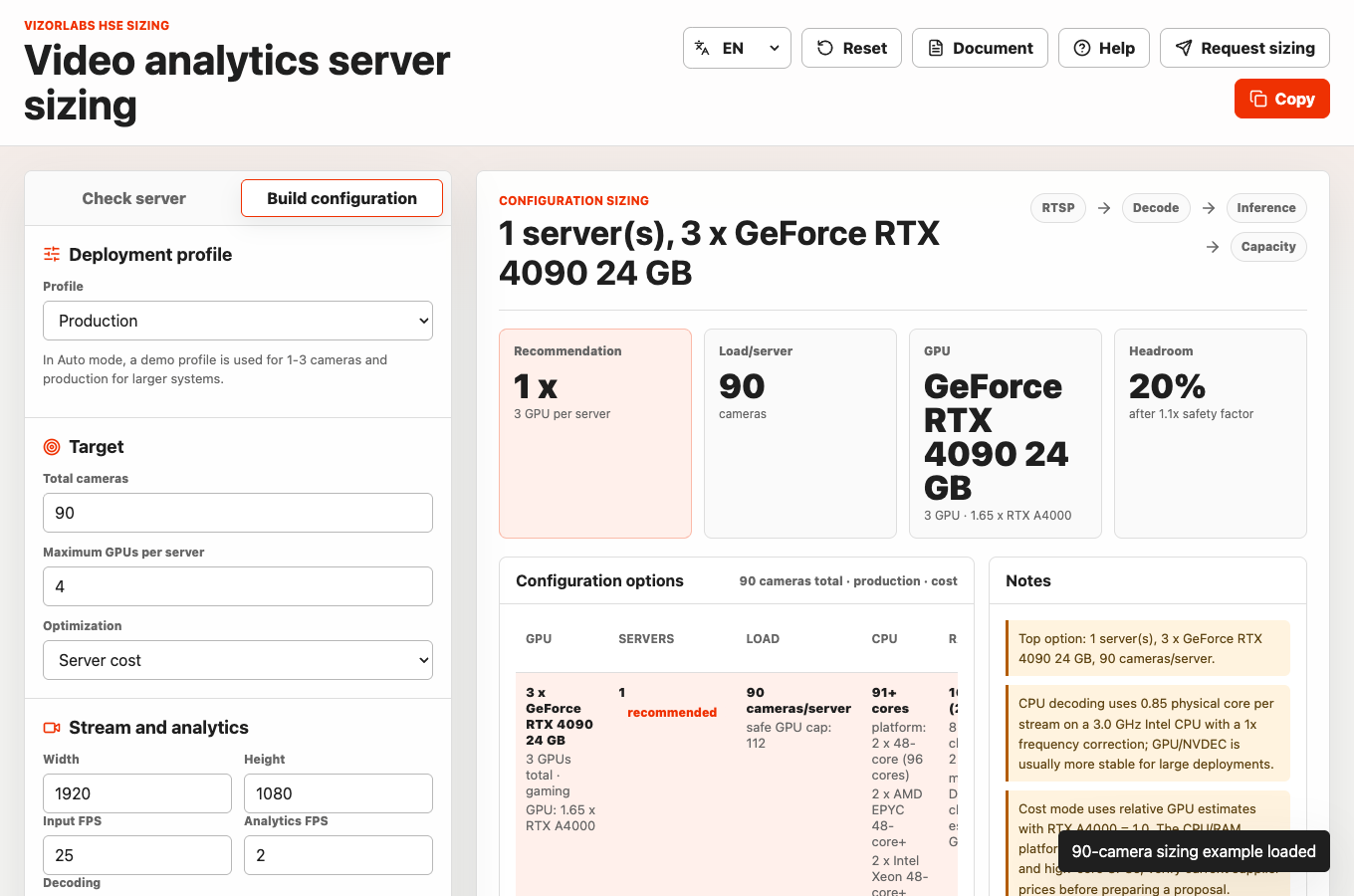Click the '91+ cores' CPU cell
This screenshot has height=896, width=1354.
coord(890,701)
